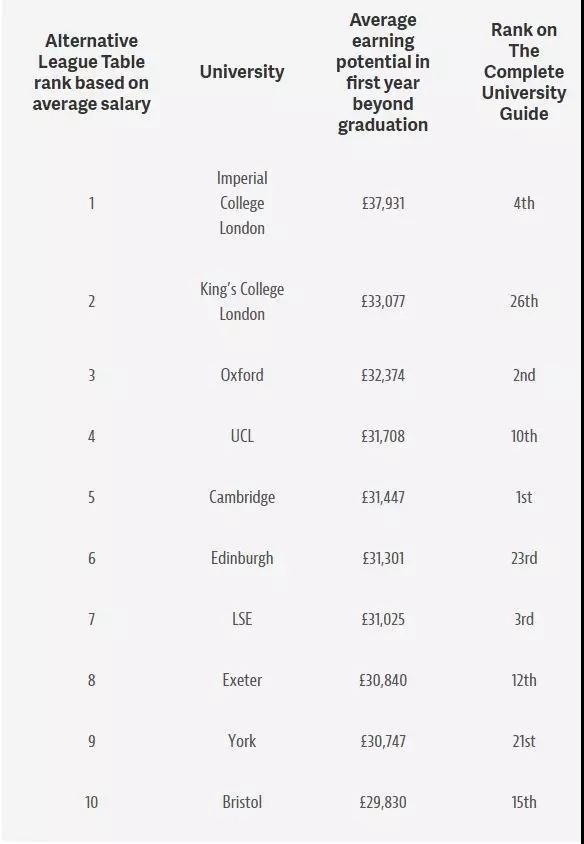Screen dimensions: 584x844
Task: Click the University column header
Action: (x=242, y=72)
